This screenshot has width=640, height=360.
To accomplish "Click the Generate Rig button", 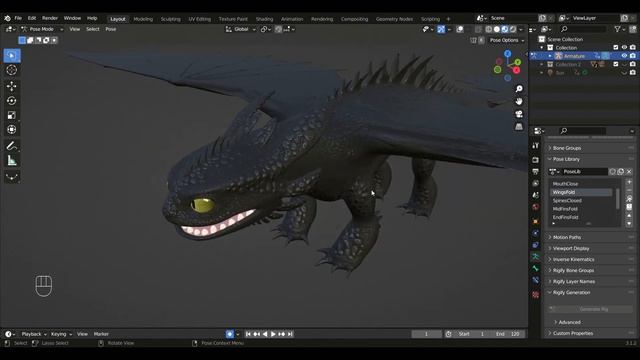I will pyautogui.click(x=590, y=309).
